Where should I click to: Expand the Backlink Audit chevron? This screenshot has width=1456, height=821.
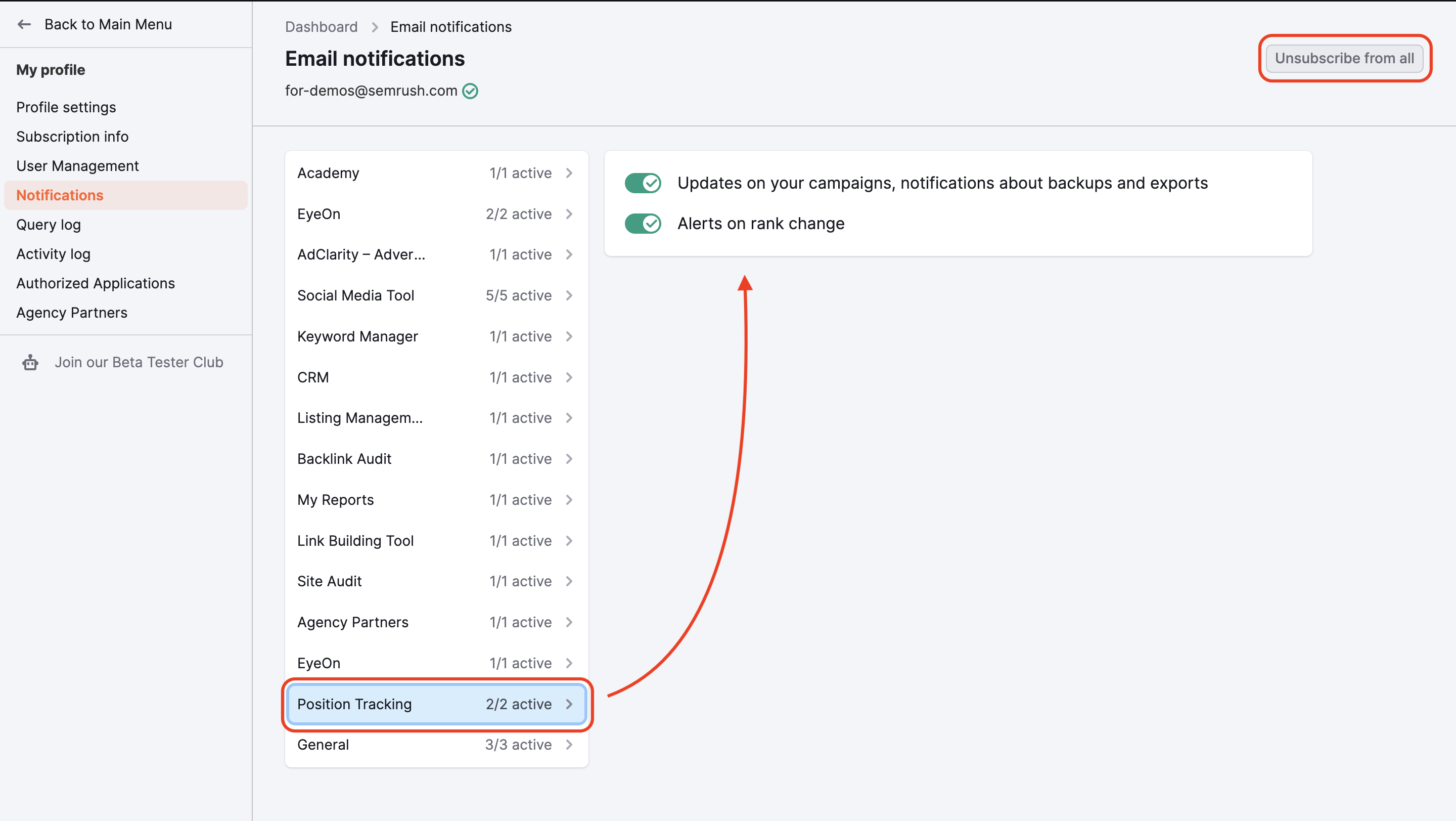pos(569,459)
